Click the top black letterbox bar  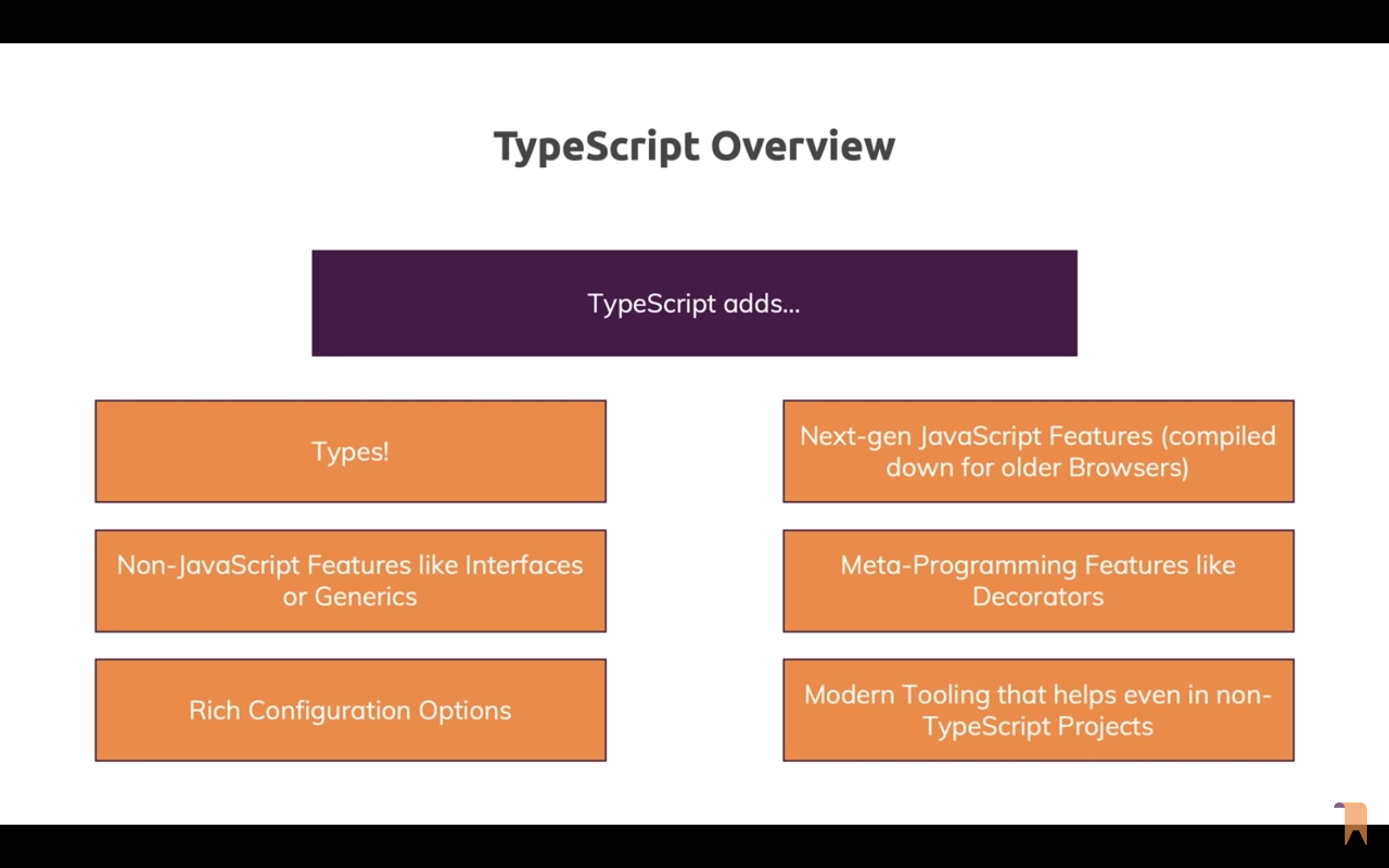click(694, 21)
